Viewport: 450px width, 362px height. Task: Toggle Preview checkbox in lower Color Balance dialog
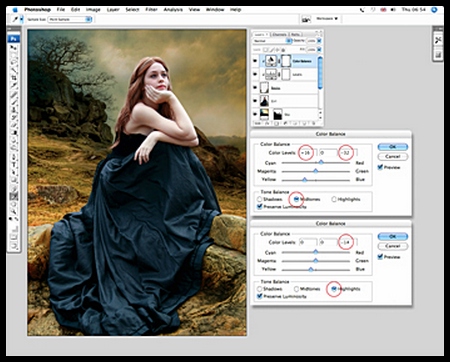click(x=380, y=257)
